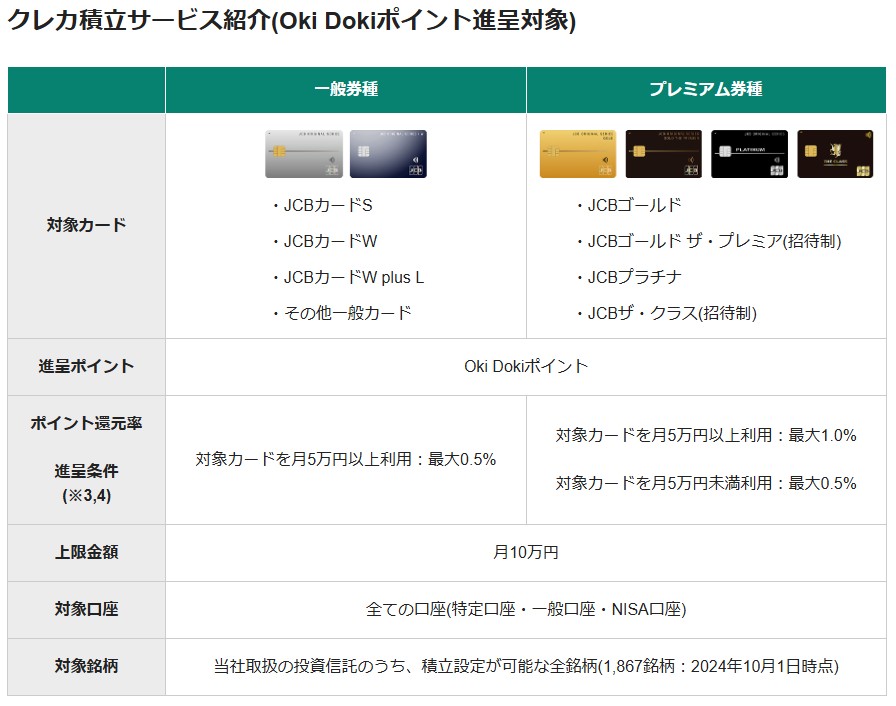Image resolution: width=896 pixels, height=706 pixels.
Task: Click the premium 月5万円未満利用:最大0.5% text
Action: pyautogui.click(x=706, y=483)
